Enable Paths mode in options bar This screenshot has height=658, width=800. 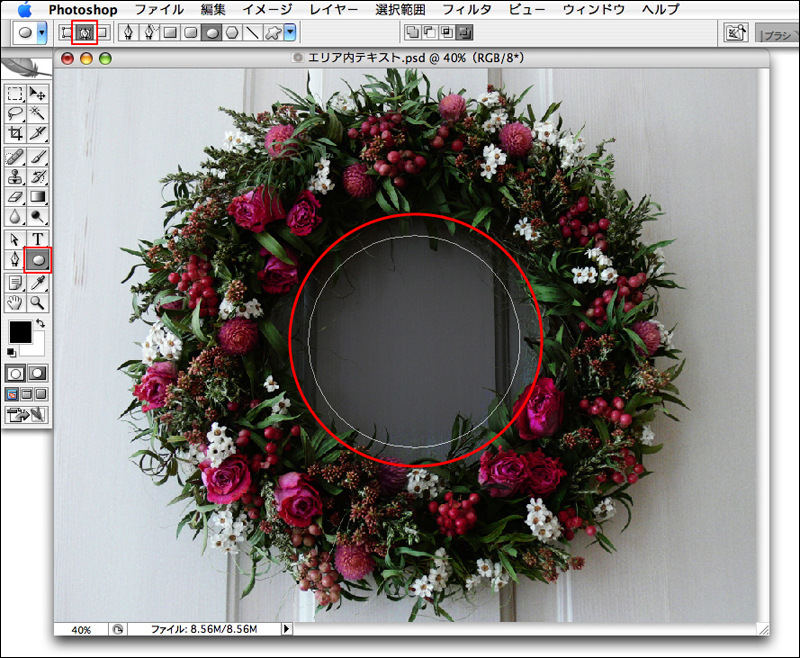(85, 32)
